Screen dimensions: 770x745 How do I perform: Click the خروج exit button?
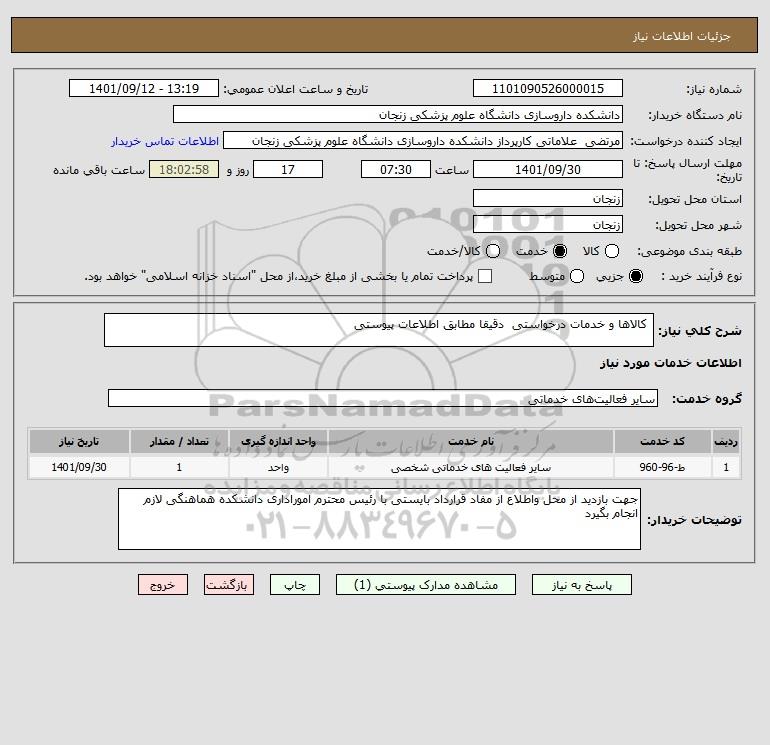pyautogui.click(x=163, y=585)
